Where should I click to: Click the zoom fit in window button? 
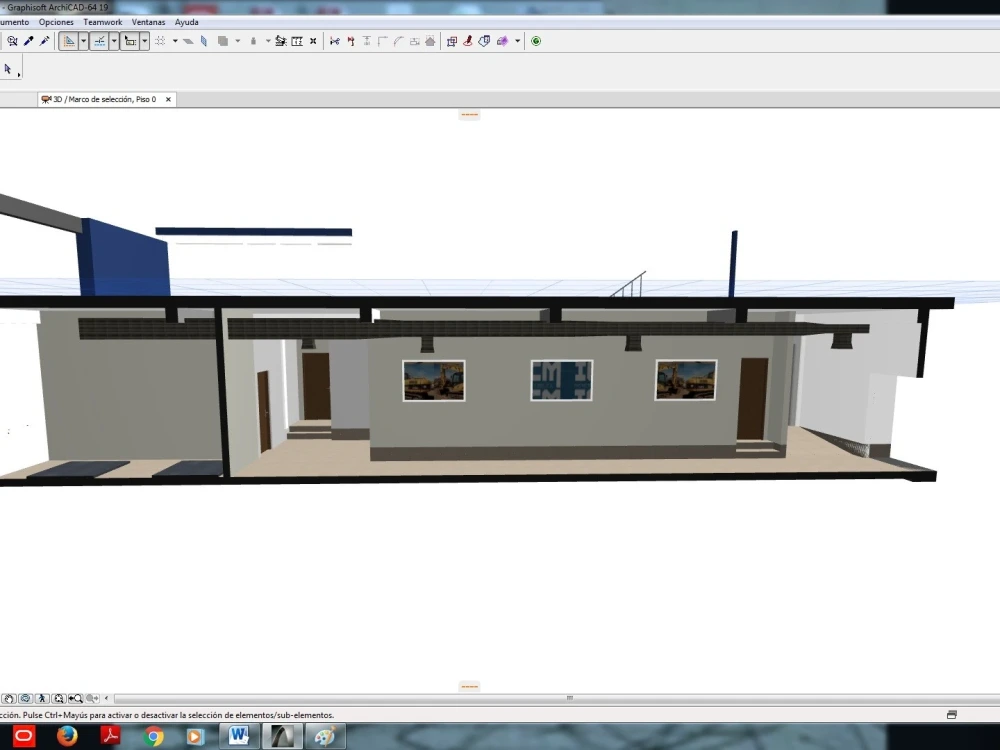coord(59,698)
